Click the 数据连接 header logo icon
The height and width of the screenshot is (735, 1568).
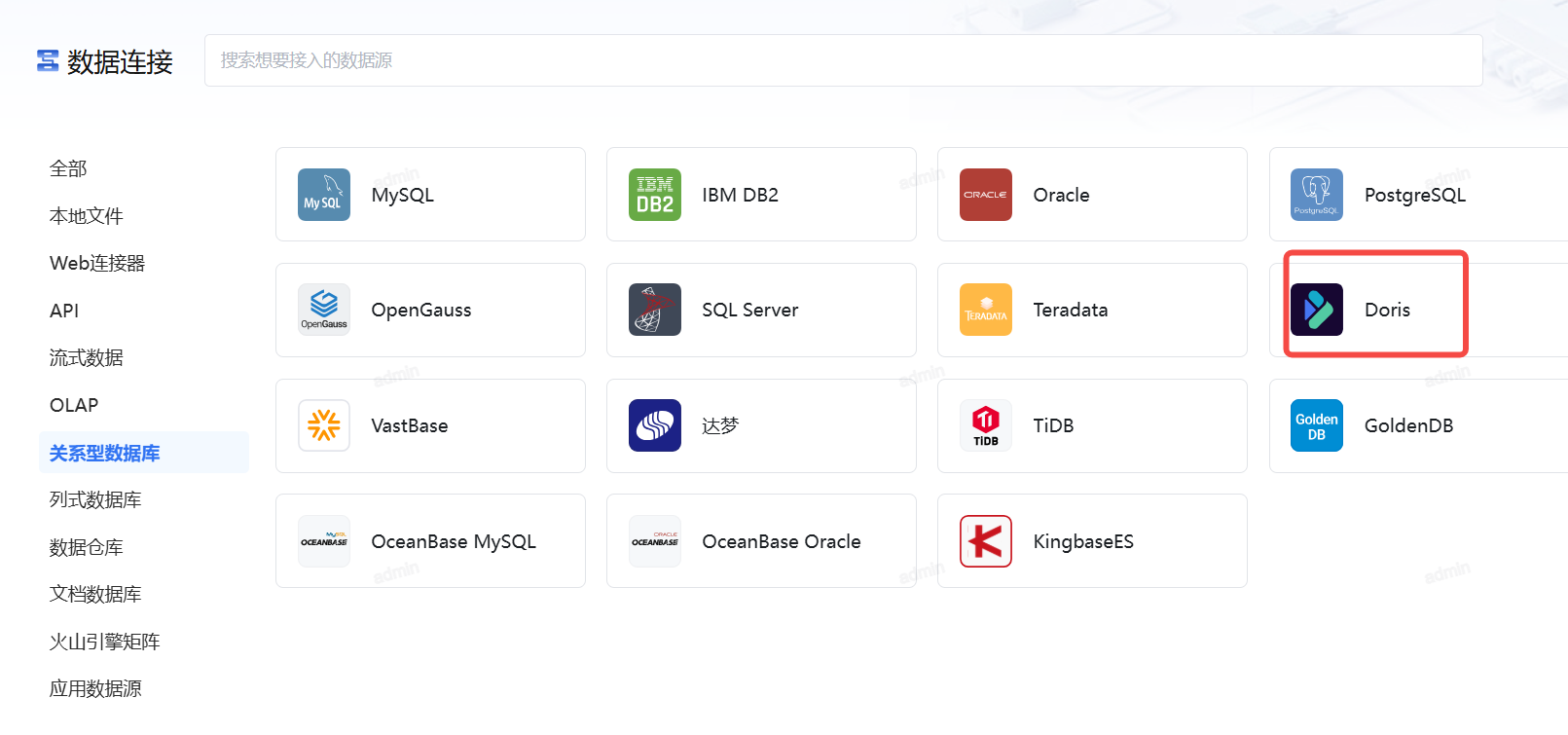pyautogui.click(x=48, y=61)
